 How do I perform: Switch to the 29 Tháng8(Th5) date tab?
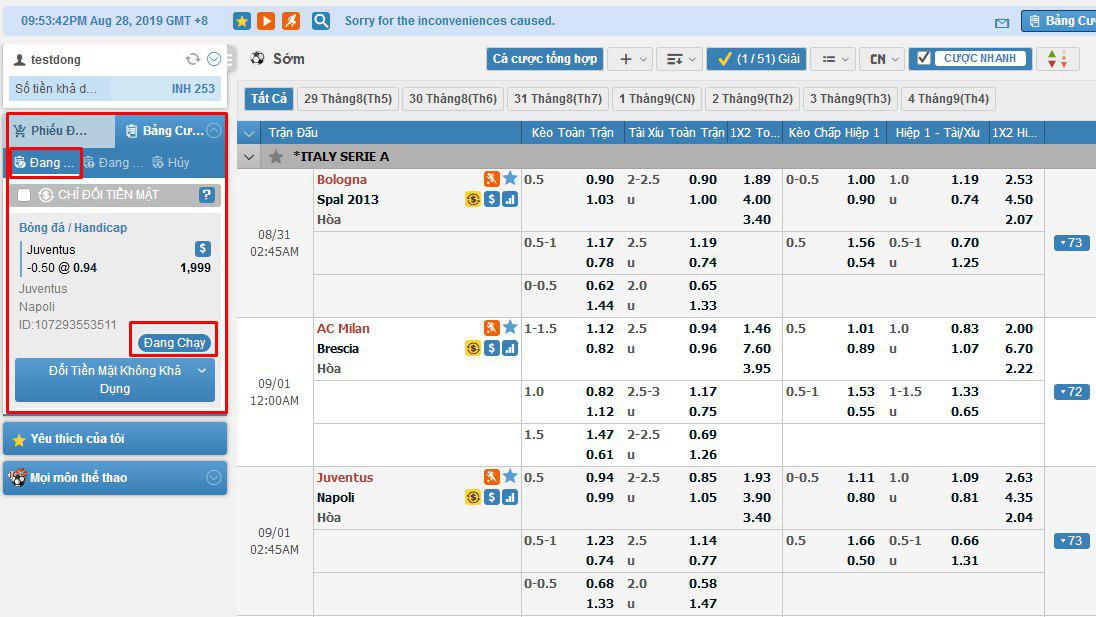(347, 98)
